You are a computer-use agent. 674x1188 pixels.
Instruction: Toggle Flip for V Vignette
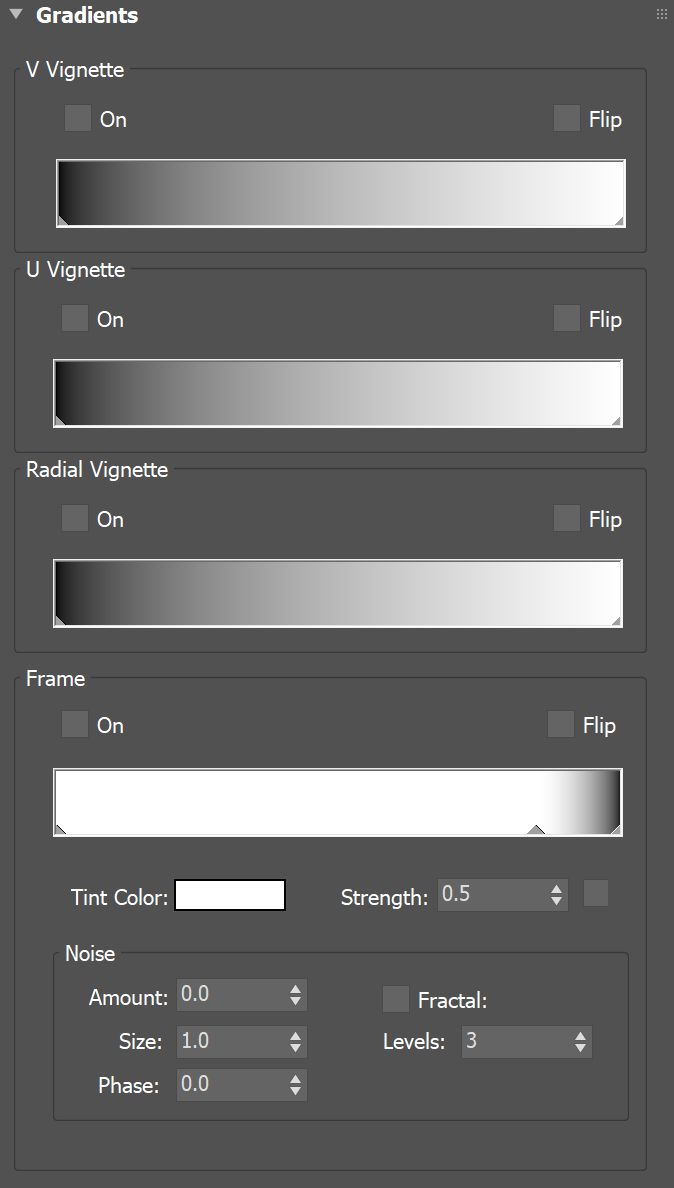(565, 118)
